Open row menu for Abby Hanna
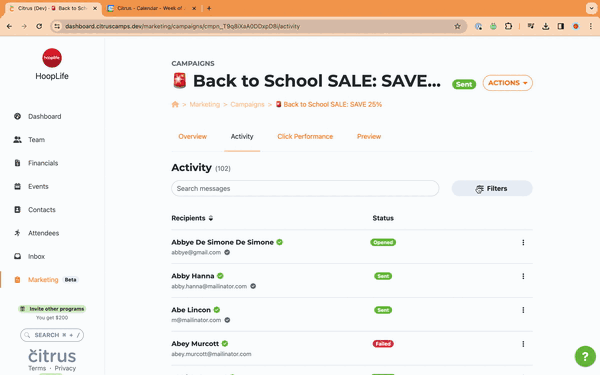The image size is (600, 375). pos(523,276)
